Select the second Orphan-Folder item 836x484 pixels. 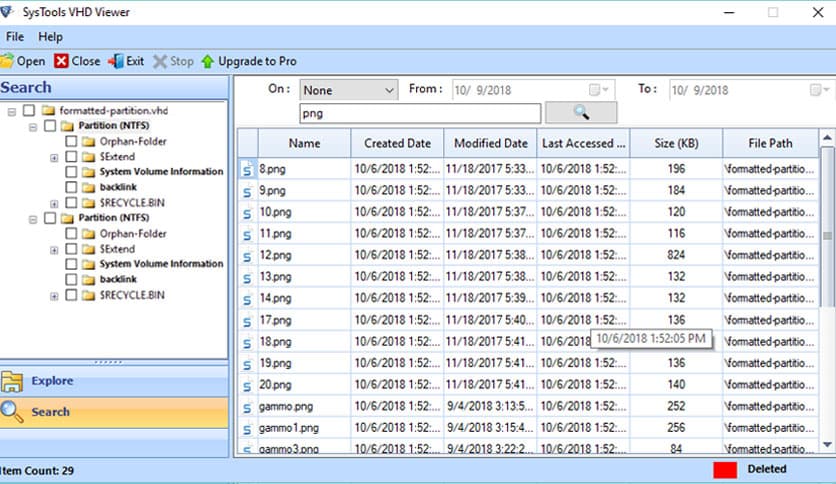pos(133,233)
